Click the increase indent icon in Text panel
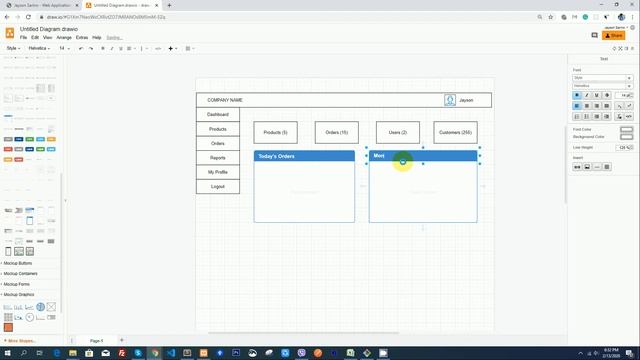This screenshot has height=360, width=640. (x=607, y=116)
